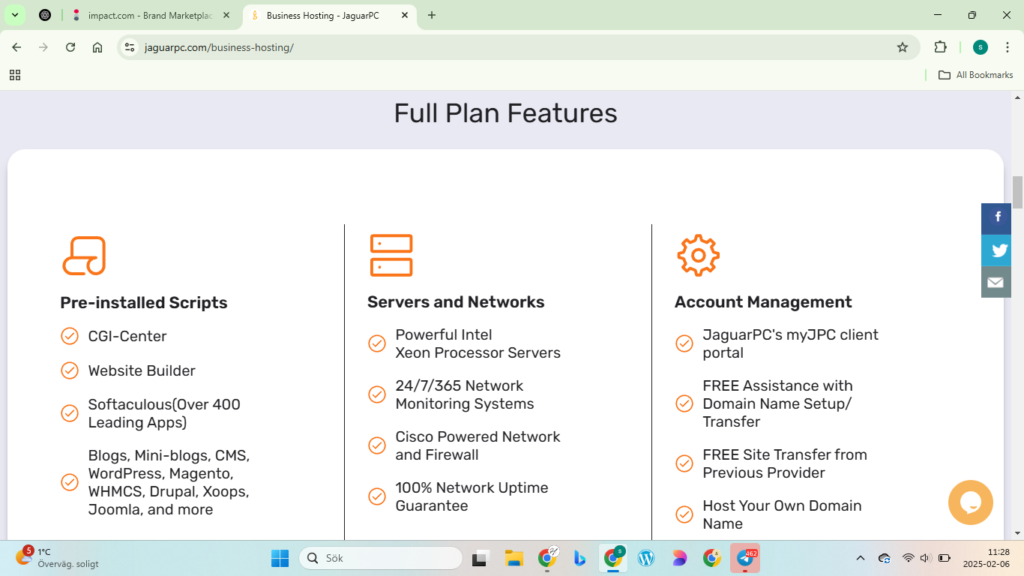This screenshot has height=576, width=1024.
Task: Click the checkmark beside 100% Network Uptime Guarantee
Action: (377, 496)
